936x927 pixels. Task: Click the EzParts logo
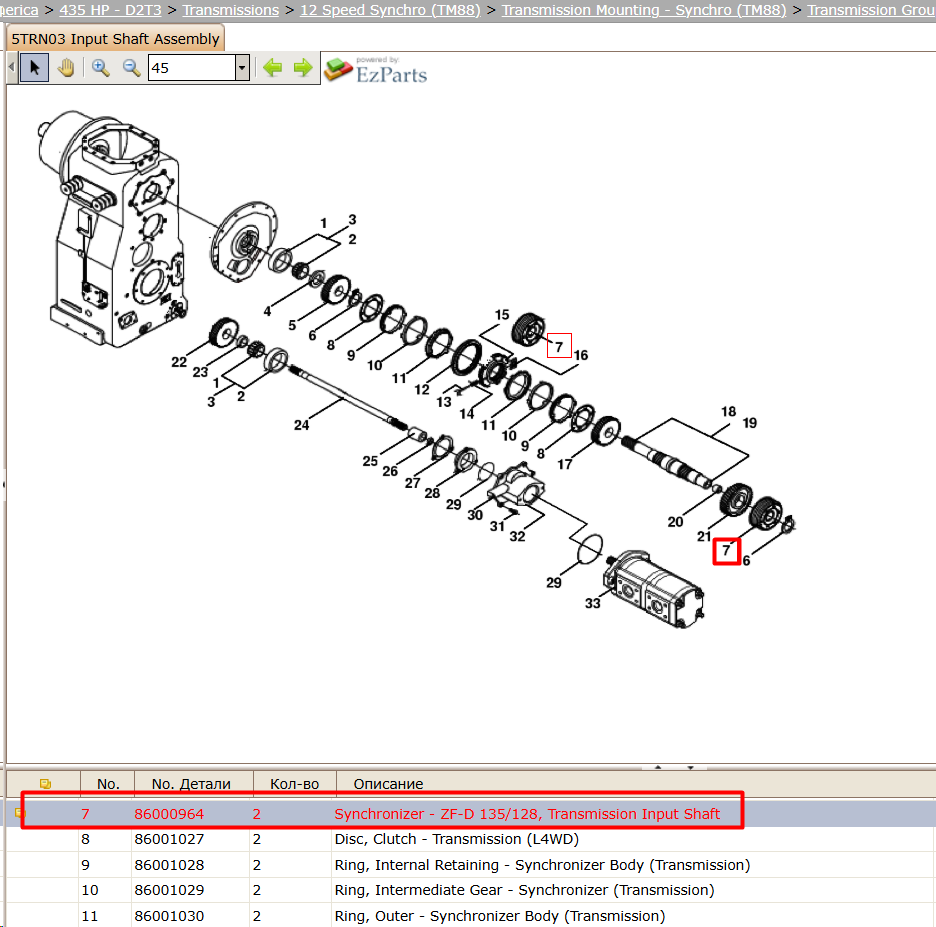(x=376, y=69)
